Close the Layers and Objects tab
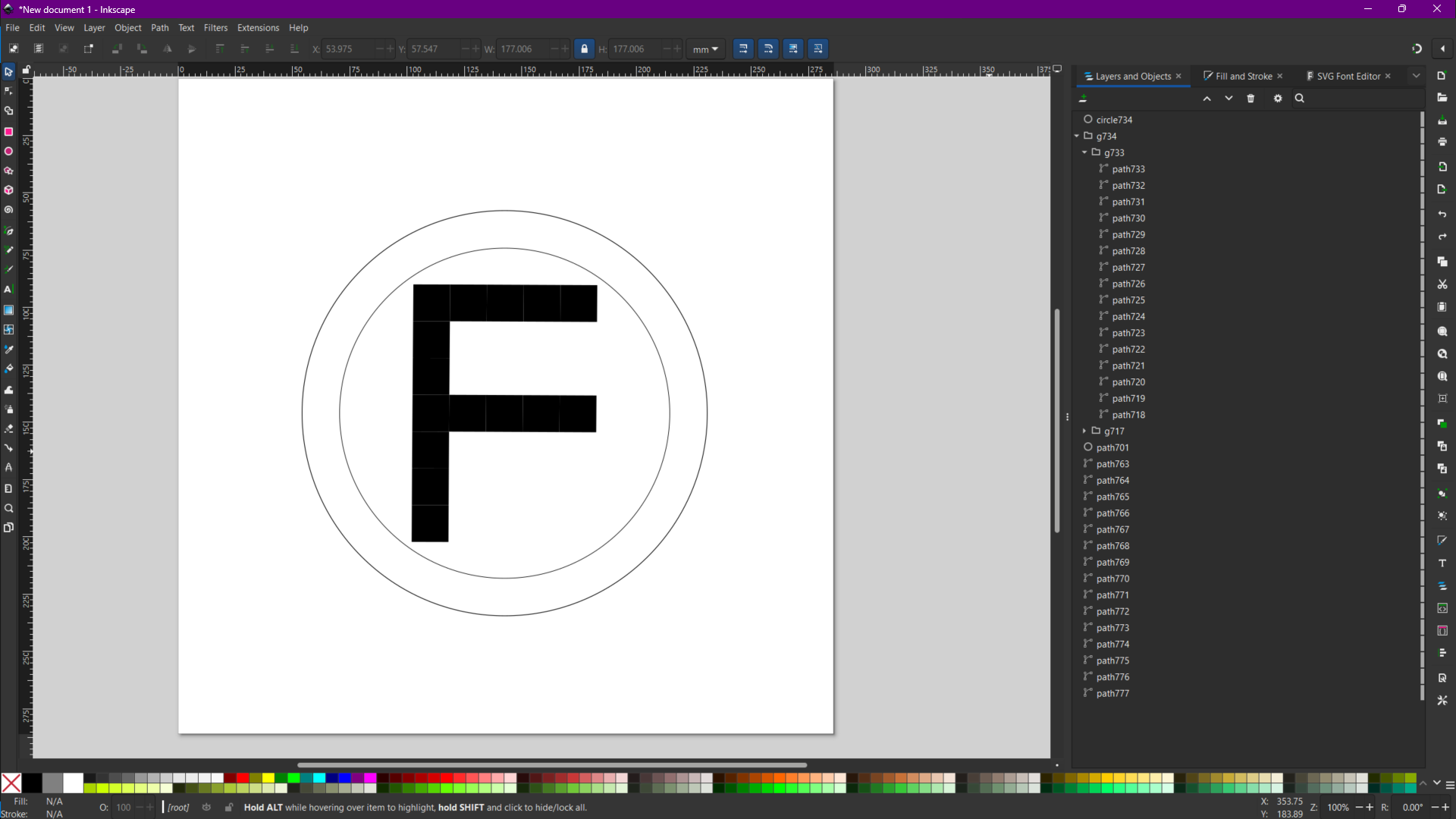The image size is (1456, 819). point(1178,77)
